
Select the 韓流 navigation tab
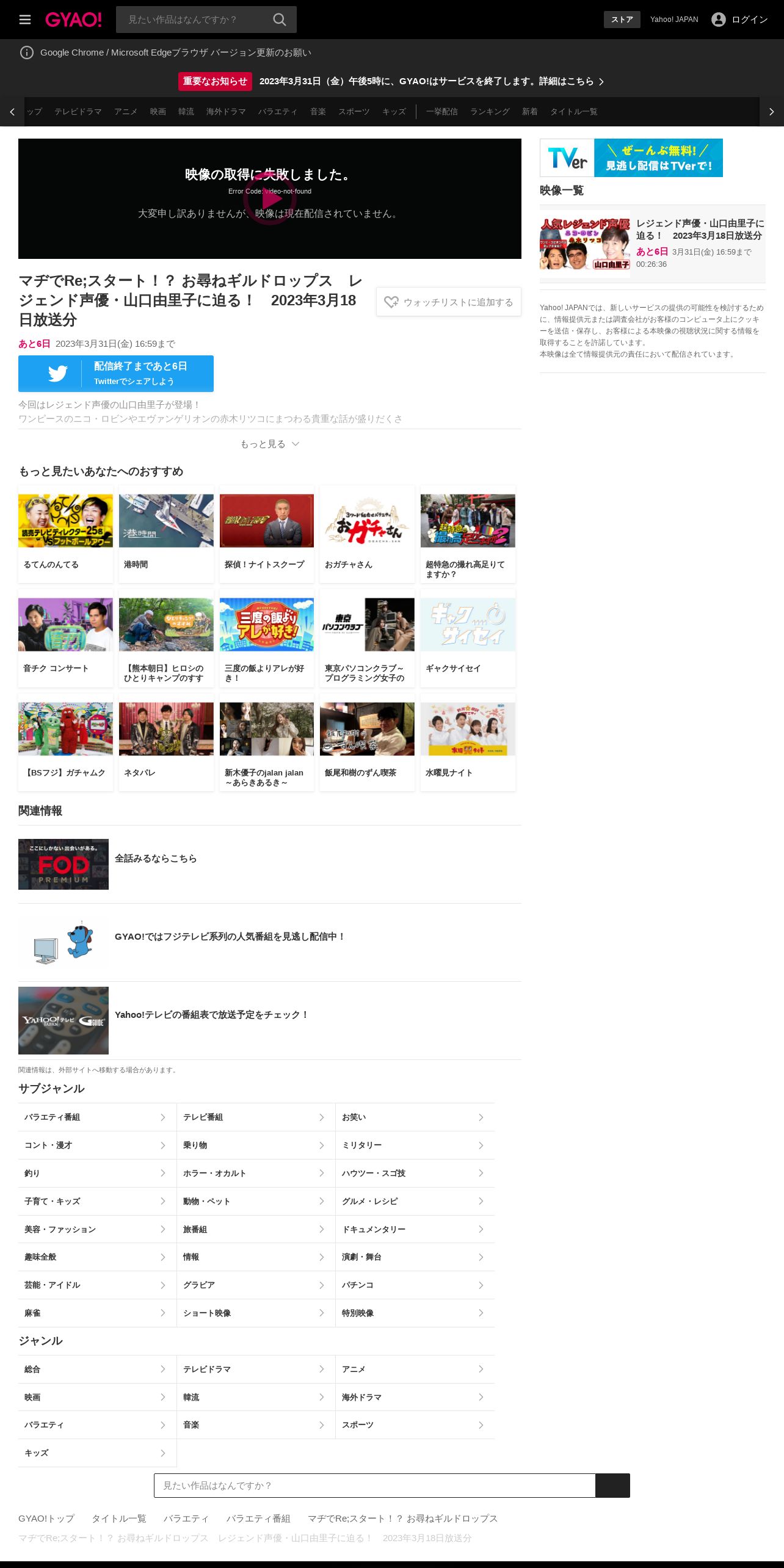click(x=186, y=112)
